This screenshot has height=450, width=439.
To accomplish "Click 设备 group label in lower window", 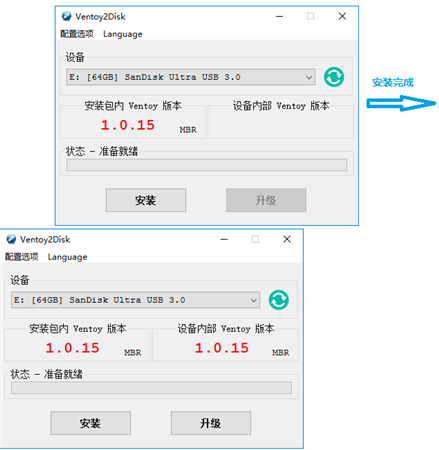I will pyautogui.click(x=20, y=280).
